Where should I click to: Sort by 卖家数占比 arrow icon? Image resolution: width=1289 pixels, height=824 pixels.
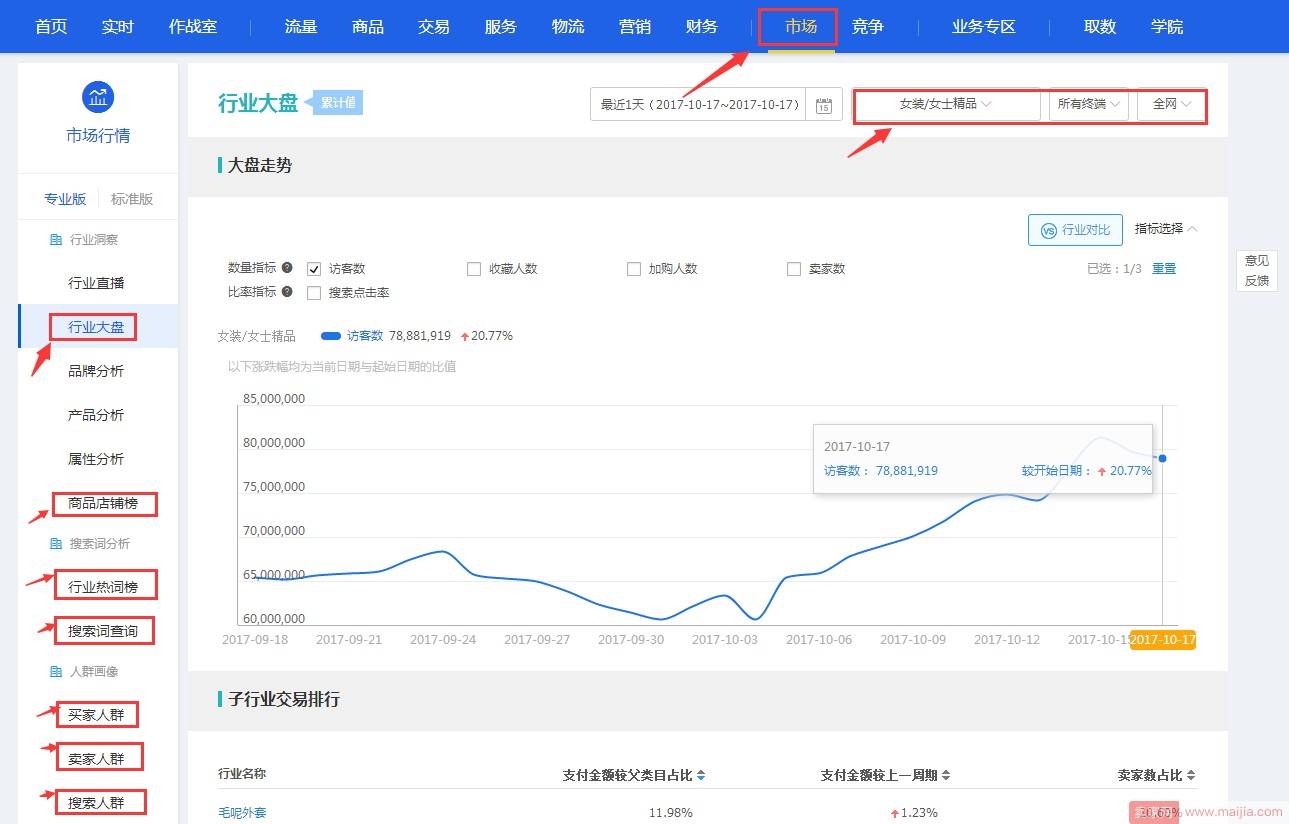tap(1191, 775)
